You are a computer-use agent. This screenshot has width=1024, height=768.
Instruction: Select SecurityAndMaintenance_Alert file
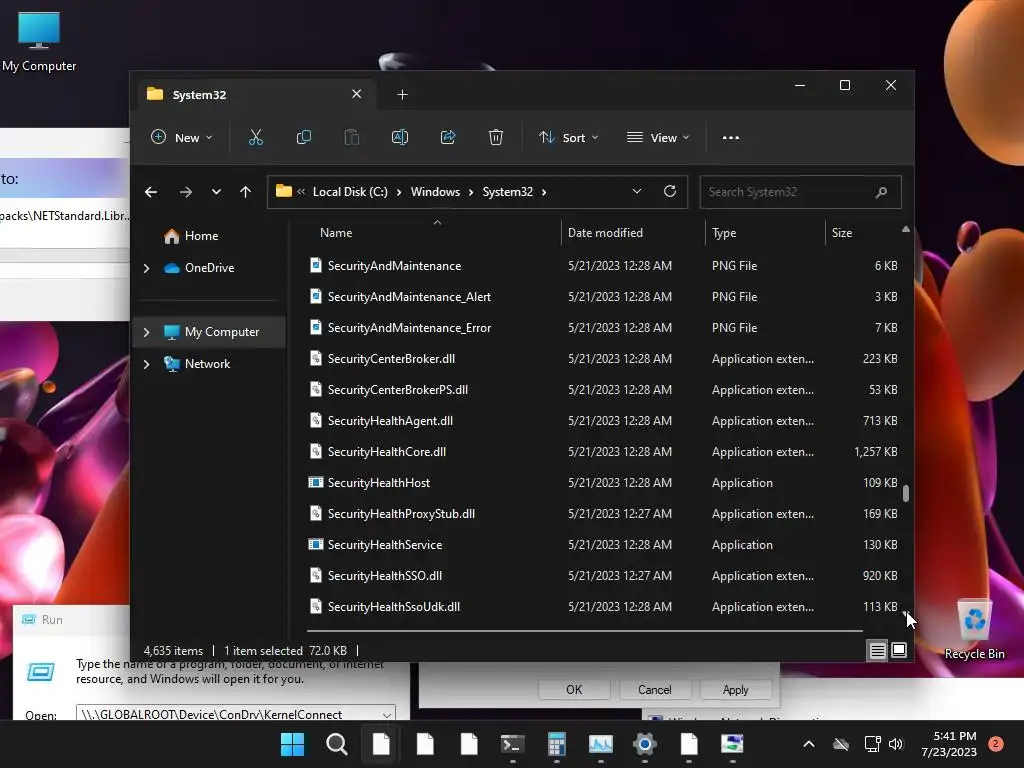603,296
